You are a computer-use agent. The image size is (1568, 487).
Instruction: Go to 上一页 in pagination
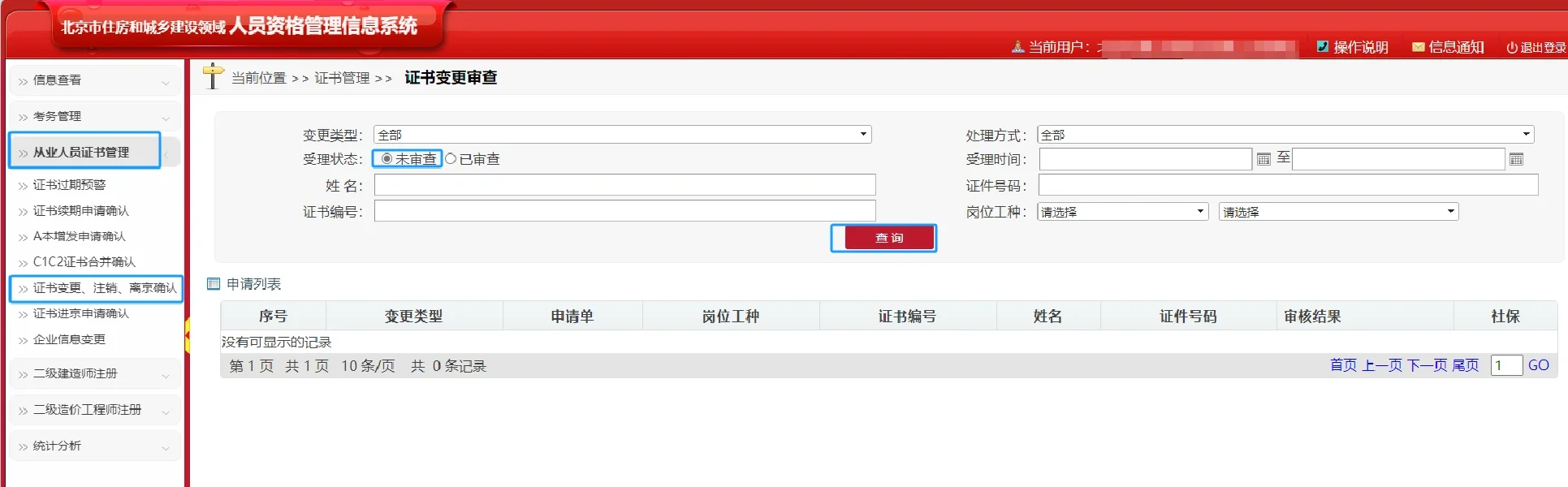1381,365
